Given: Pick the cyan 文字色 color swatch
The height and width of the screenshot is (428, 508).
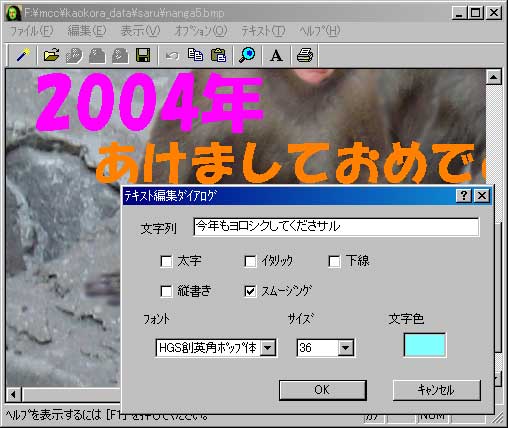Looking at the screenshot, I should point(425,345).
